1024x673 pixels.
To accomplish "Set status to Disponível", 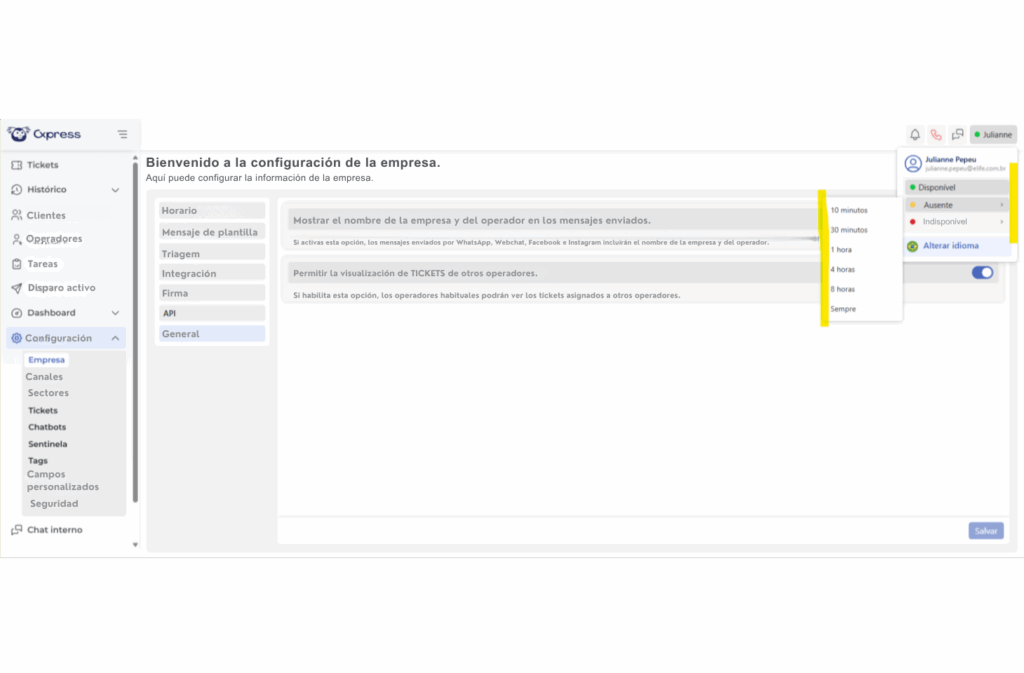I will [937, 187].
